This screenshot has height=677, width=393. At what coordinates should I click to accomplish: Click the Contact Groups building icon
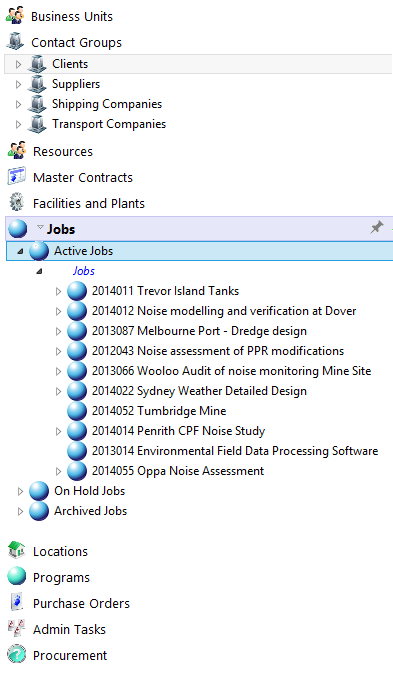[x=15, y=42]
